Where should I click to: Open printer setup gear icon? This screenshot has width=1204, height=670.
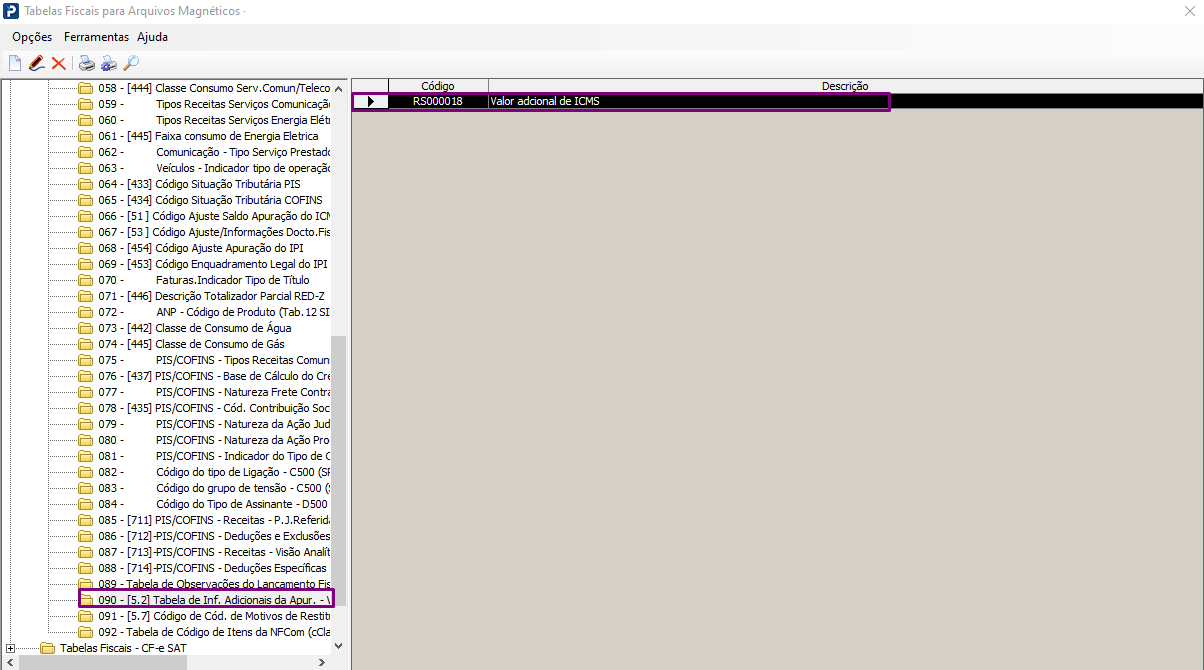click(x=109, y=64)
